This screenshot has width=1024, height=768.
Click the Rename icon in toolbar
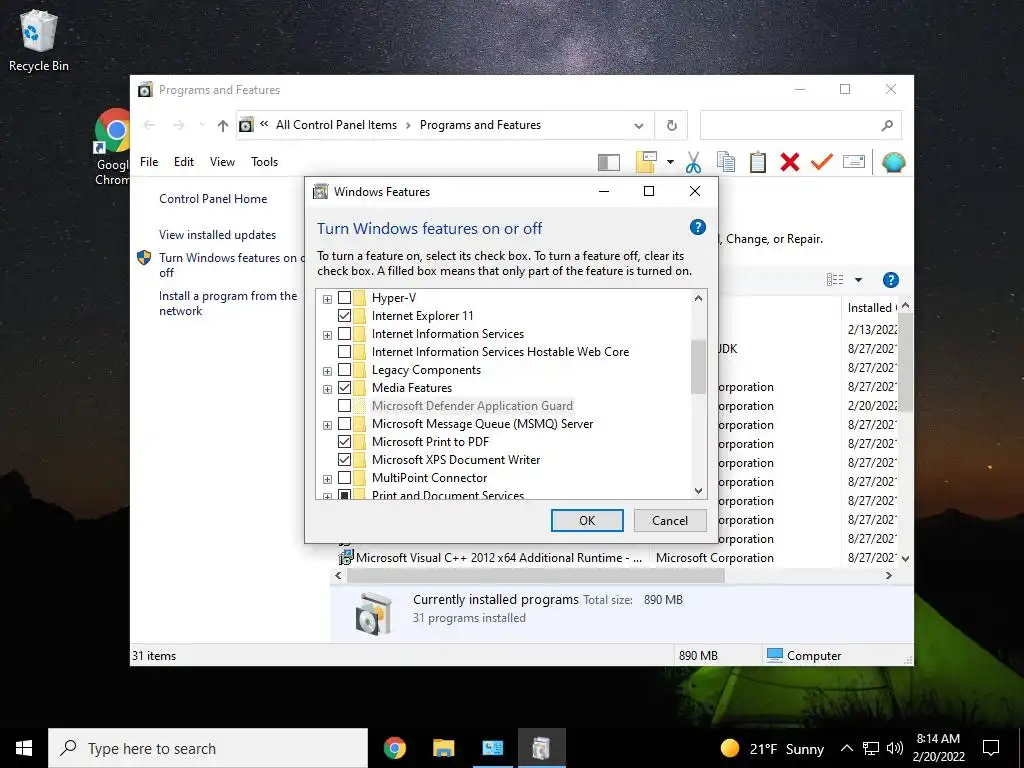854,161
